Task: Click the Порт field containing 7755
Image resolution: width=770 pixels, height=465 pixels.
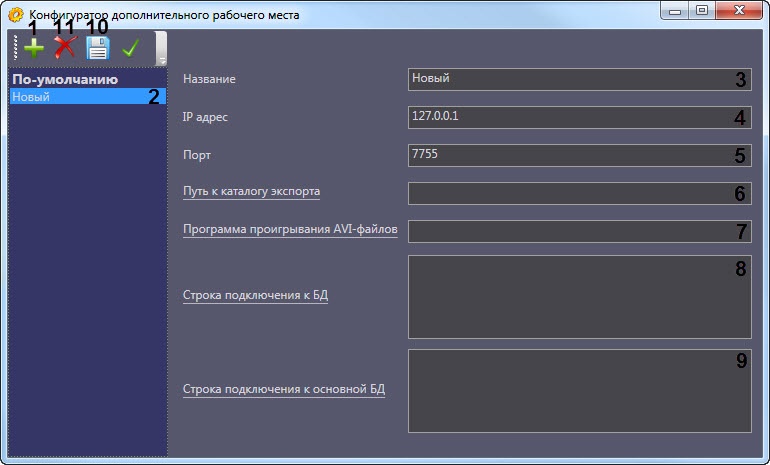Action: tap(578, 155)
